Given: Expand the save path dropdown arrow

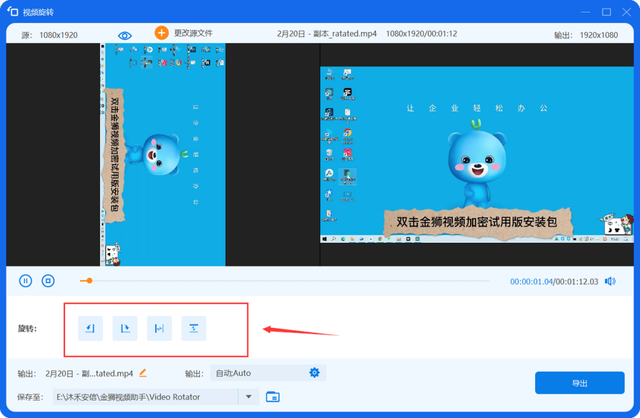Looking at the screenshot, I should click(249, 397).
